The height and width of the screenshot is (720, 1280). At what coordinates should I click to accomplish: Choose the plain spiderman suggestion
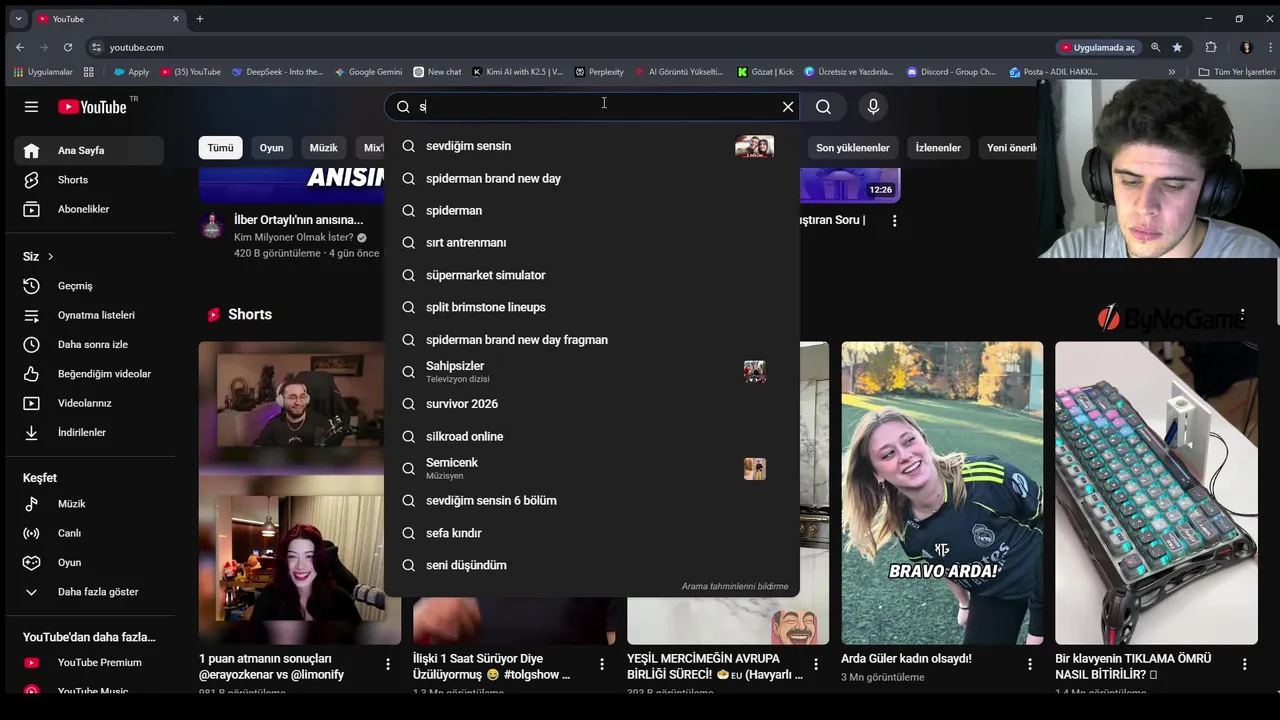tap(592, 211)
